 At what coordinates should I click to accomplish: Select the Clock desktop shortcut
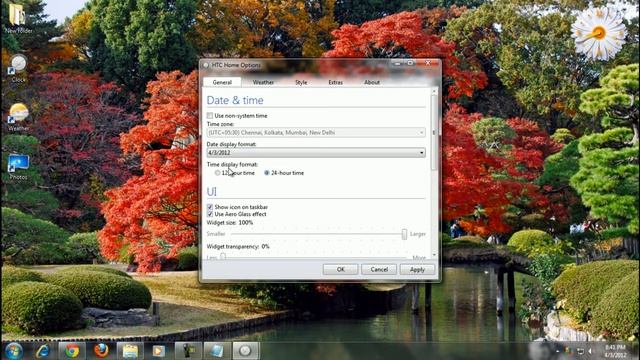[x=18, y=69]
